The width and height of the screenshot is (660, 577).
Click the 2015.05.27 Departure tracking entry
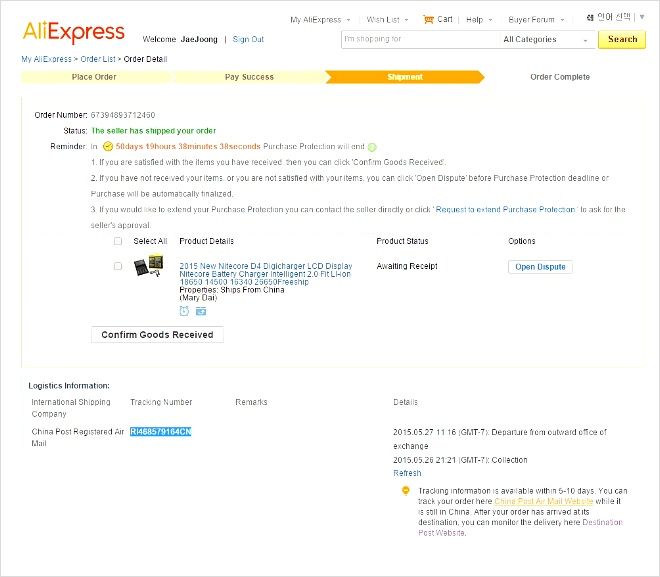500,439
